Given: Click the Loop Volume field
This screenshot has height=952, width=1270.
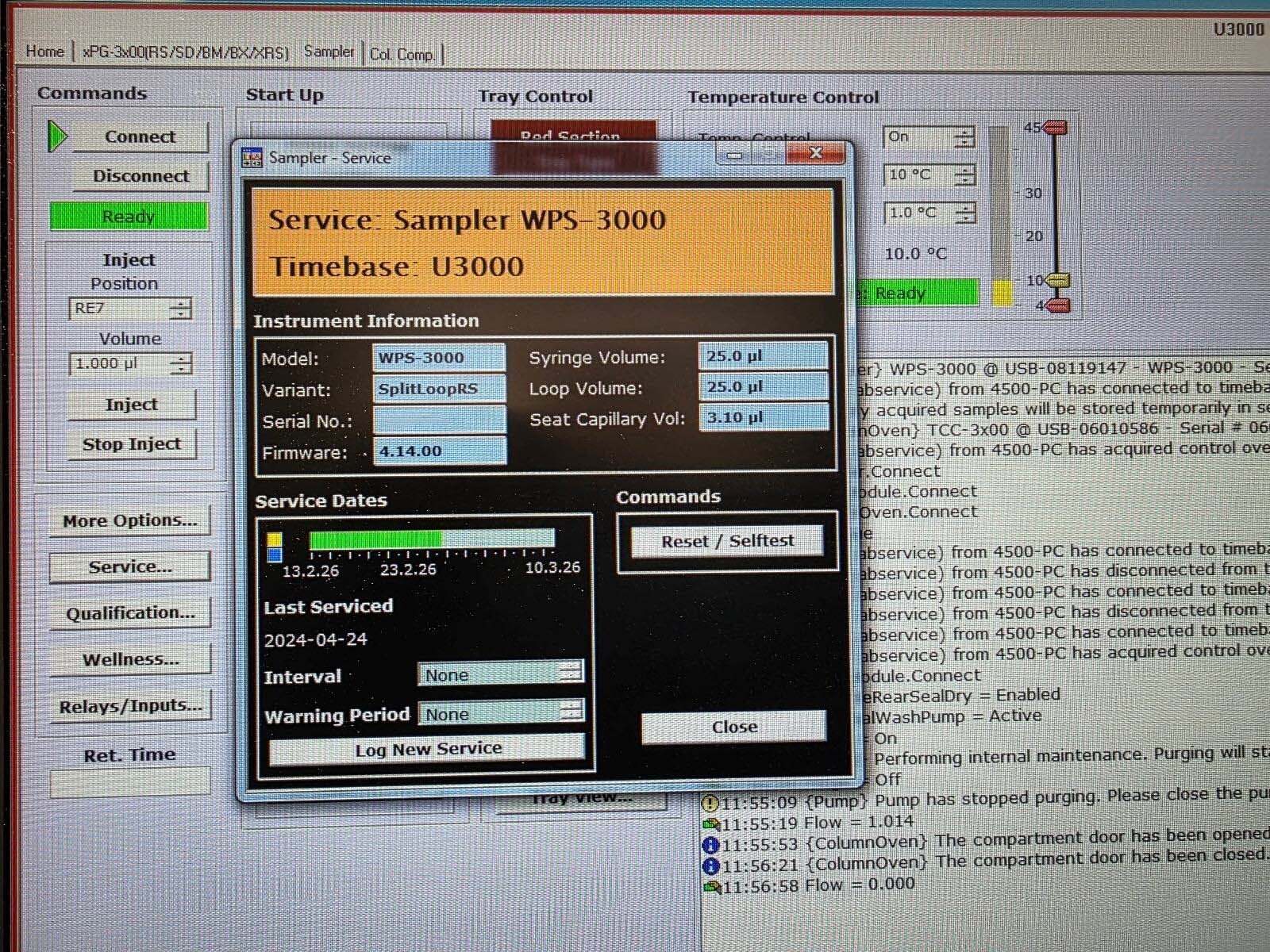Looking at the screenshot, I should pos(763,387).
